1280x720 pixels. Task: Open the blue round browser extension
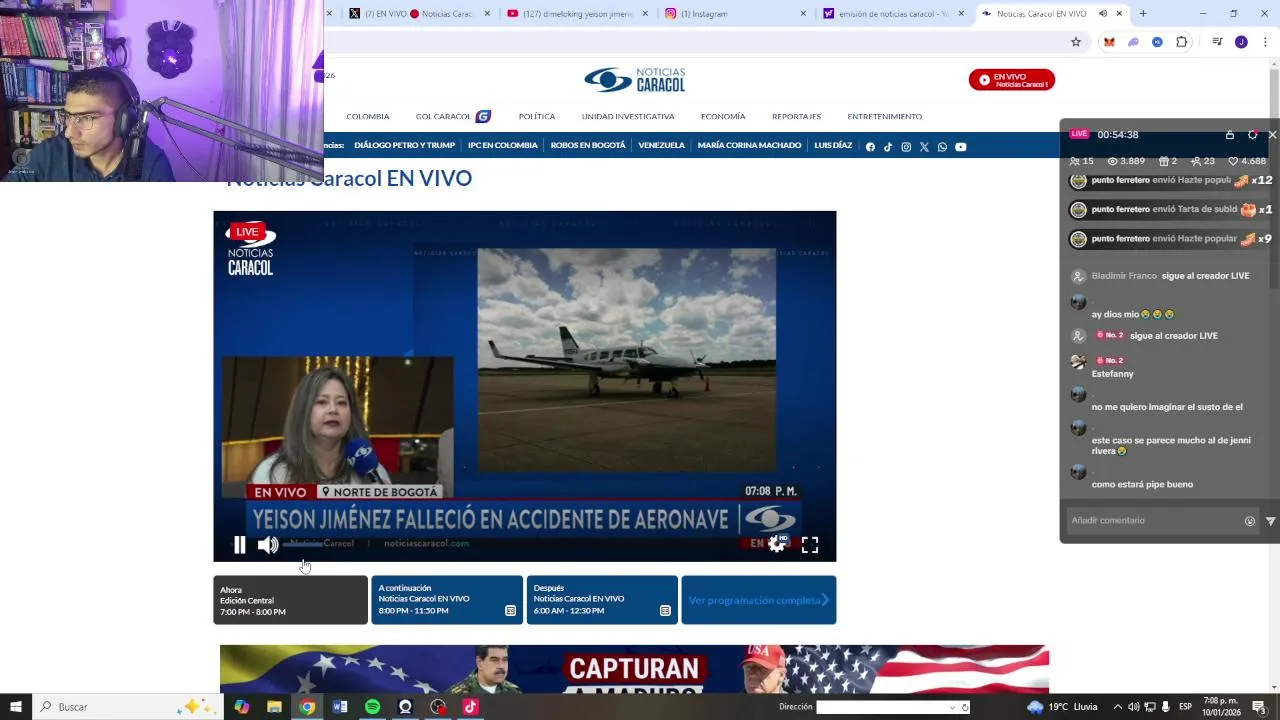[x=1157, y=42]
